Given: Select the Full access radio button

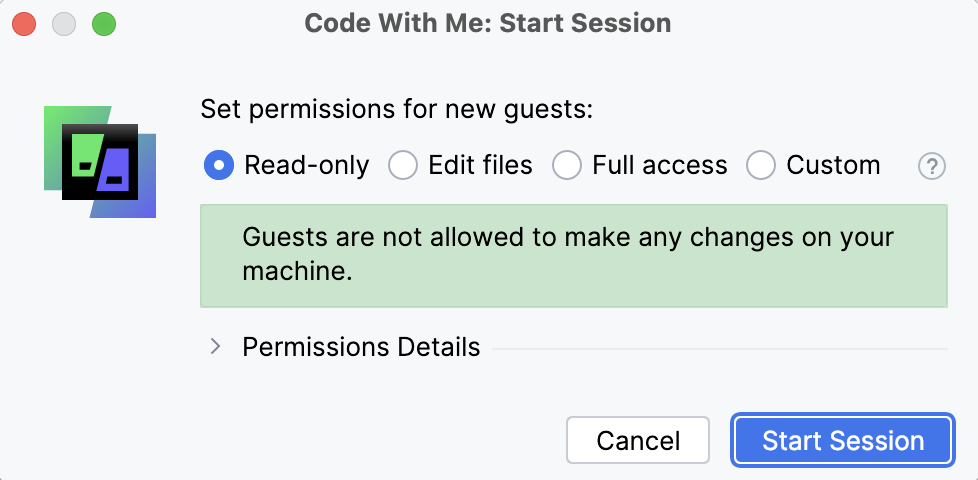Looking at the screenshot, I should pyautogui.click(x=567, y=165).
